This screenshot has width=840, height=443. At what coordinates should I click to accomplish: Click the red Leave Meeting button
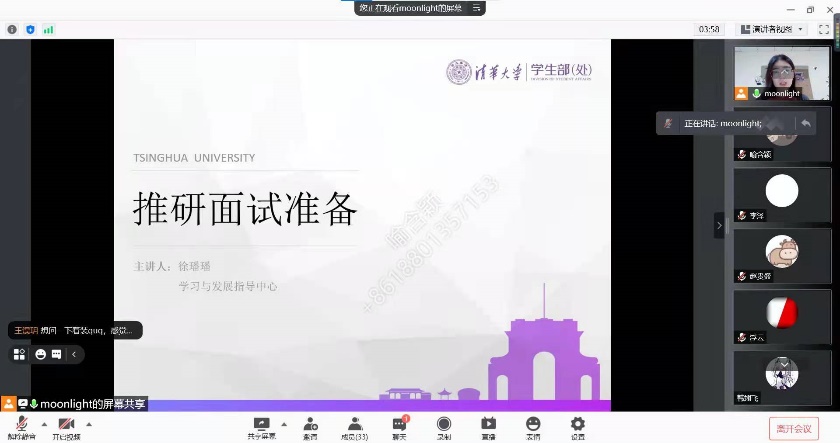click(x=800, y=428)
